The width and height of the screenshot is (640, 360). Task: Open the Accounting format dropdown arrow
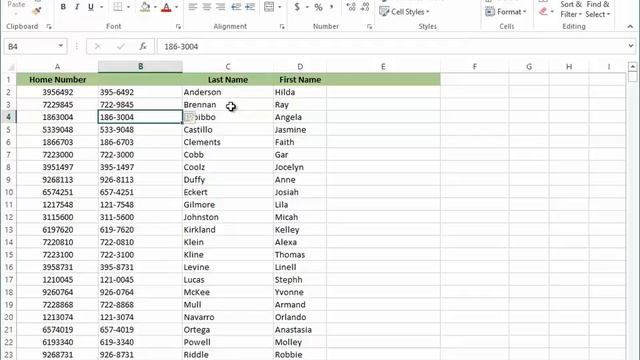(x=307, y=7)
